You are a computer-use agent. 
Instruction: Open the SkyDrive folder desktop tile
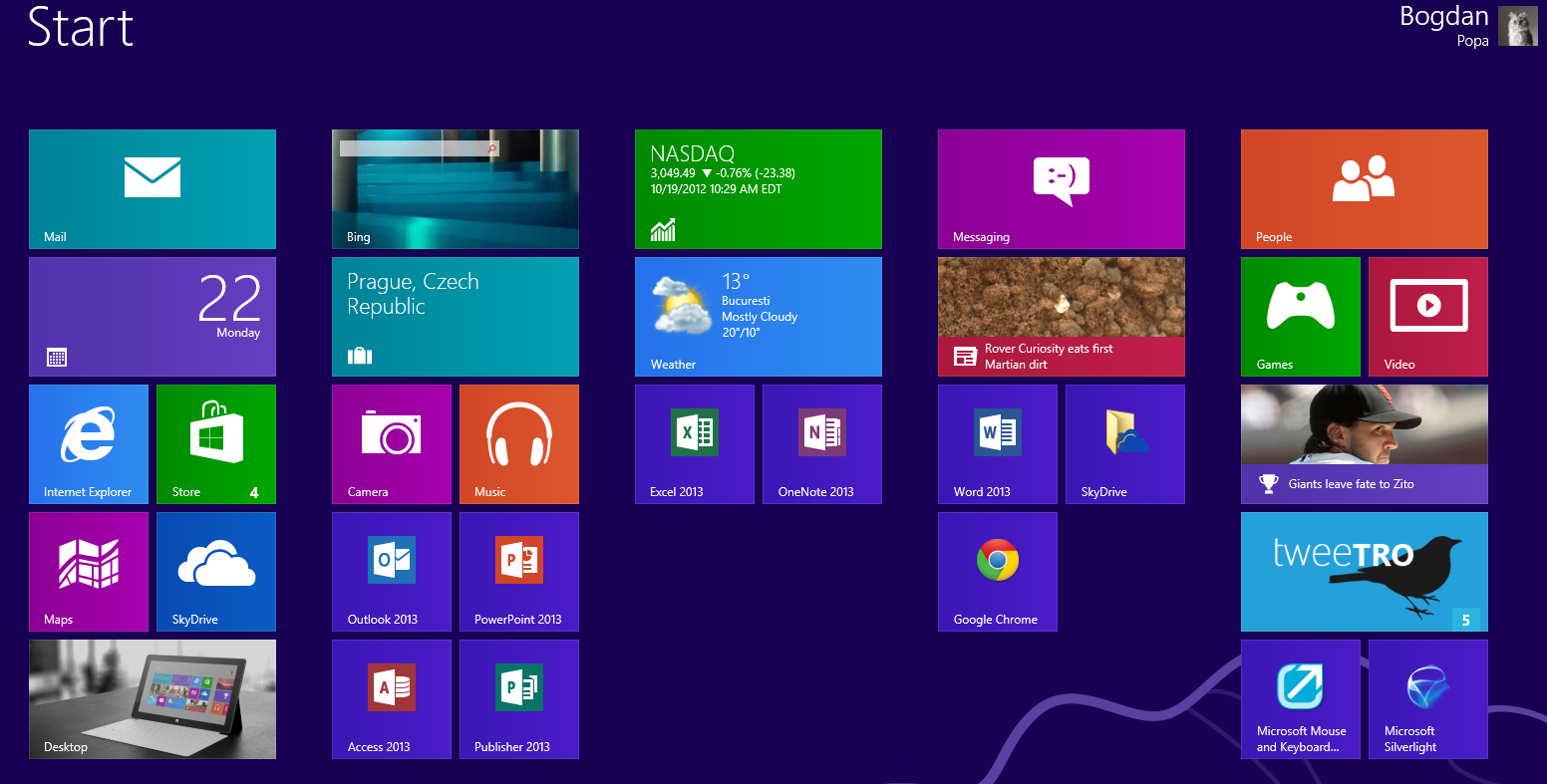[1125, 444]
